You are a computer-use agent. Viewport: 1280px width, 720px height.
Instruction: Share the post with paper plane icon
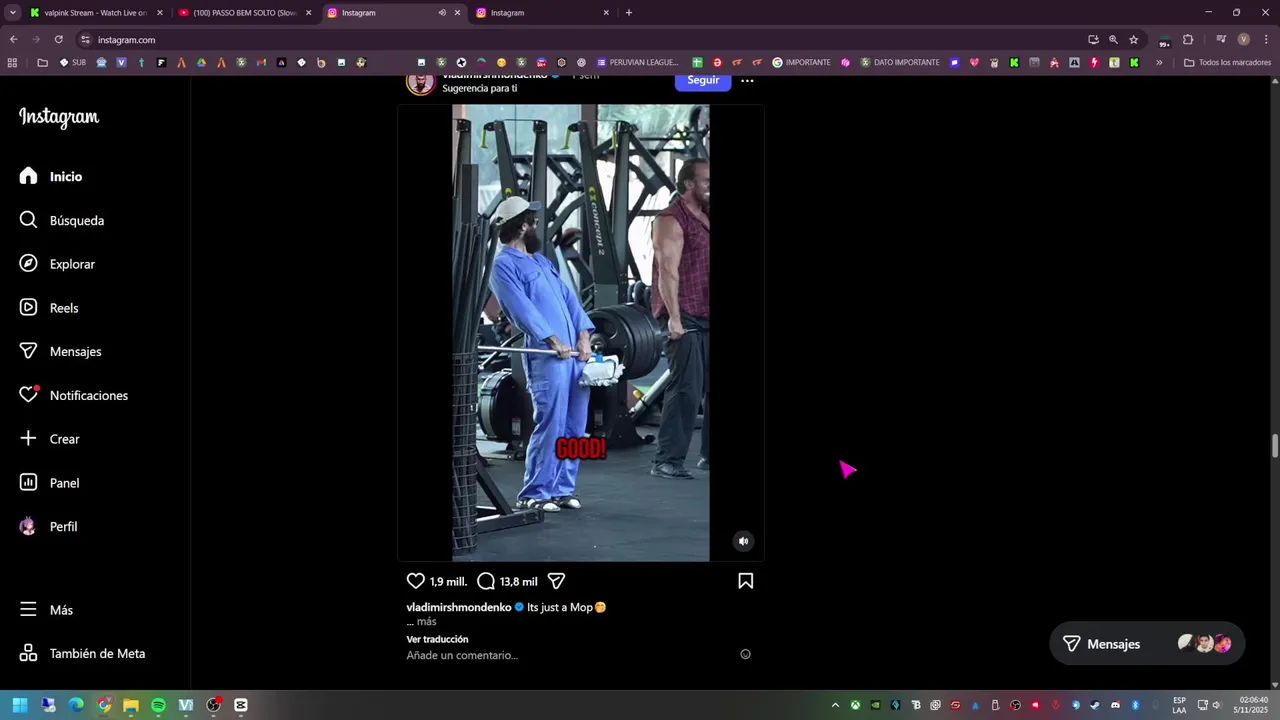[557, 581]
